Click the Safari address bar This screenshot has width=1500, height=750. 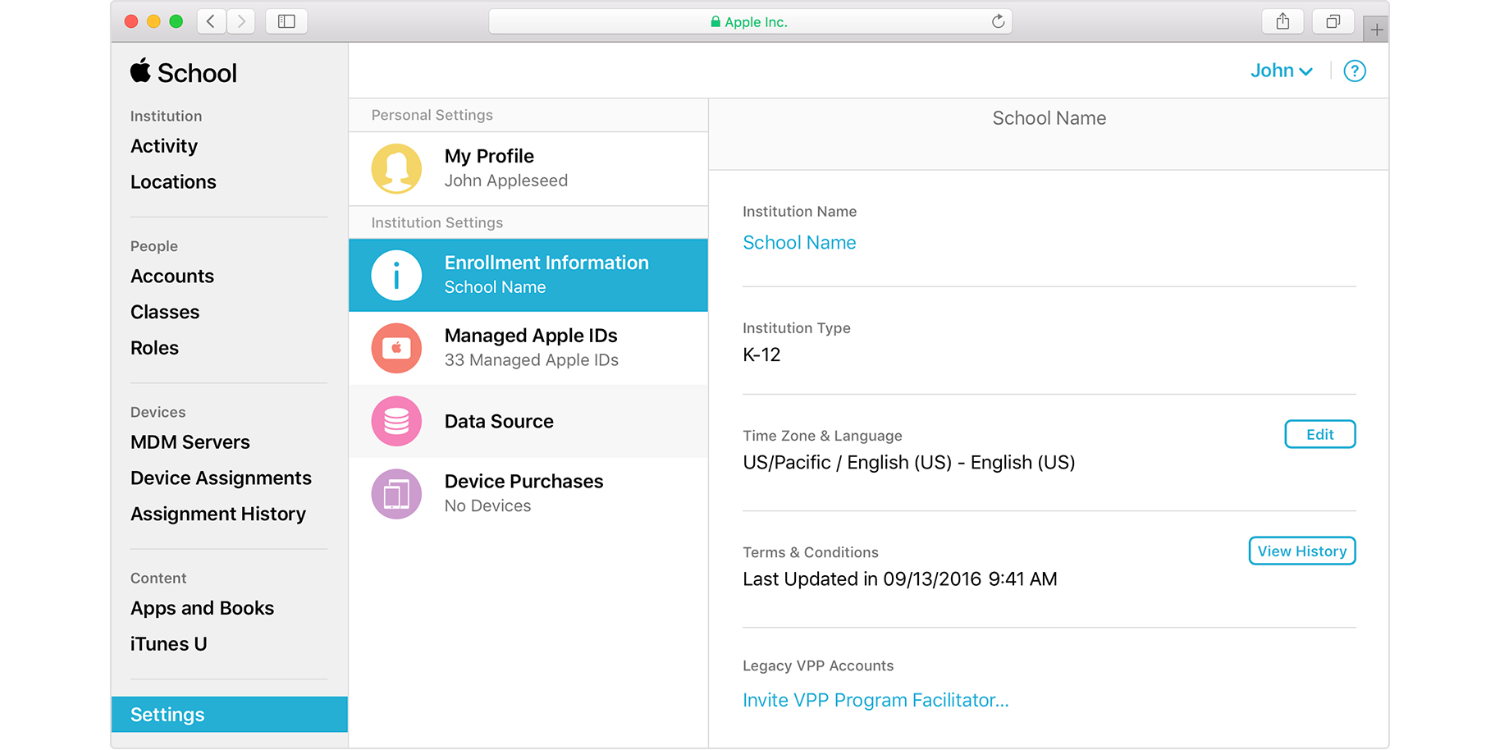(x=750, y=21)
